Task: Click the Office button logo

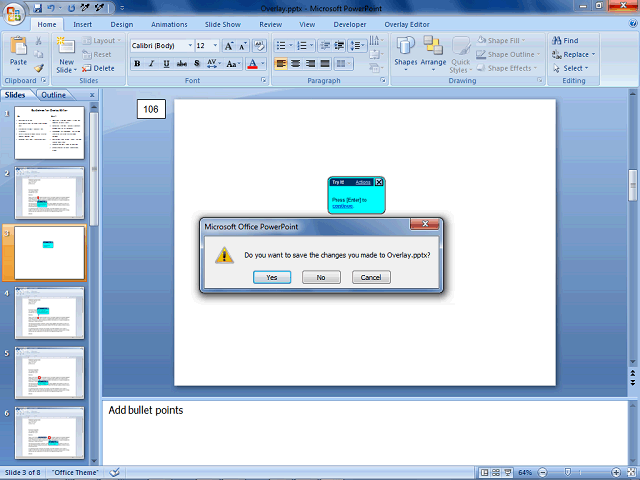Action: click(14, 15)
